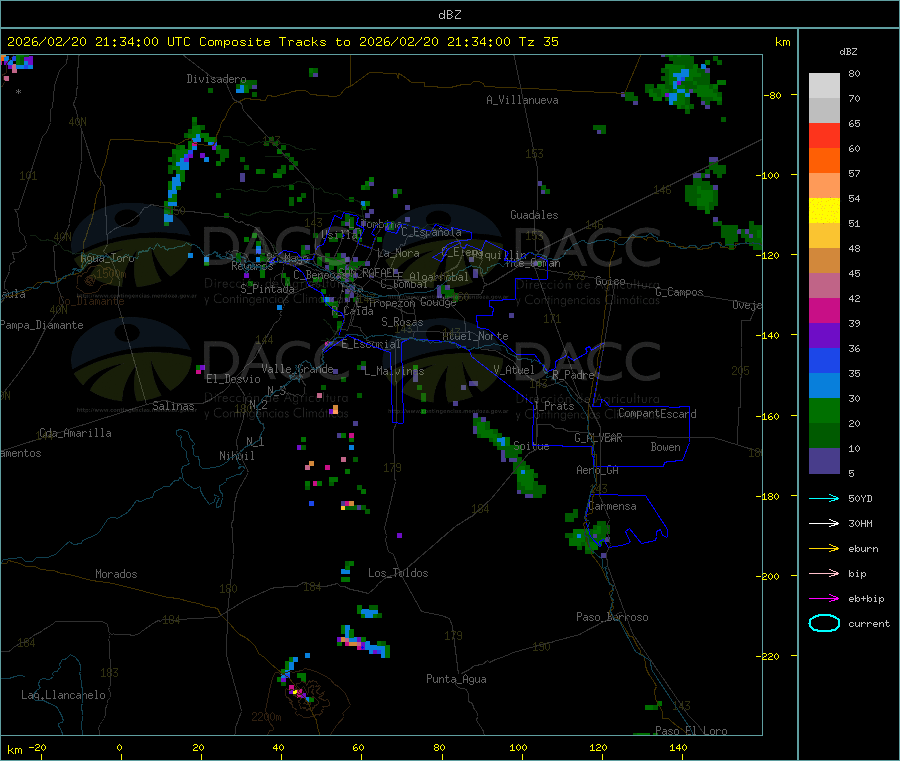Click the yellow eburn arrow in the legend
The width and height of the screenshot is (900, 761).
[824, 548]
